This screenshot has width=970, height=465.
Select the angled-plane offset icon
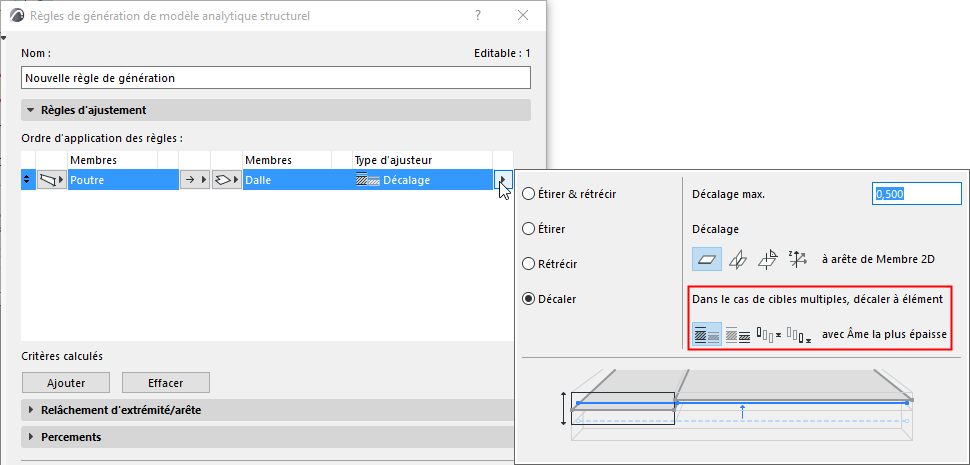pos(767,259)
